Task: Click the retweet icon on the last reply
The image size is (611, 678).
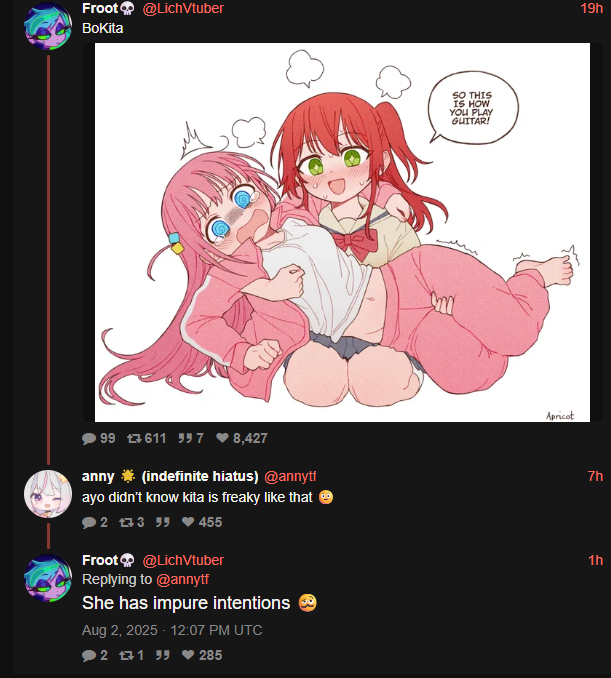Action: (x=126, y=656)
